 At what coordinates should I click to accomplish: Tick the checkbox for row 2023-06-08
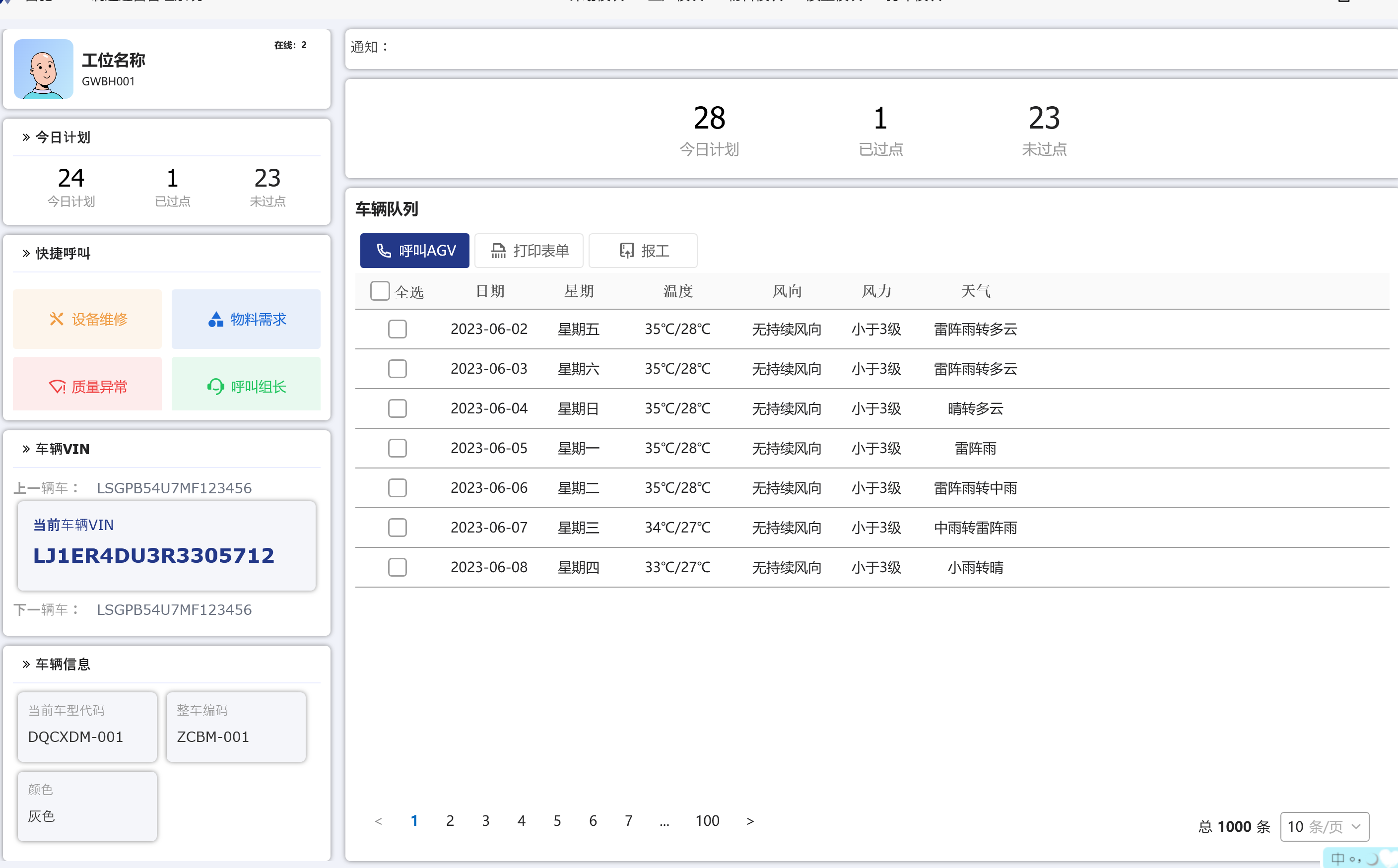pos(397,567)
